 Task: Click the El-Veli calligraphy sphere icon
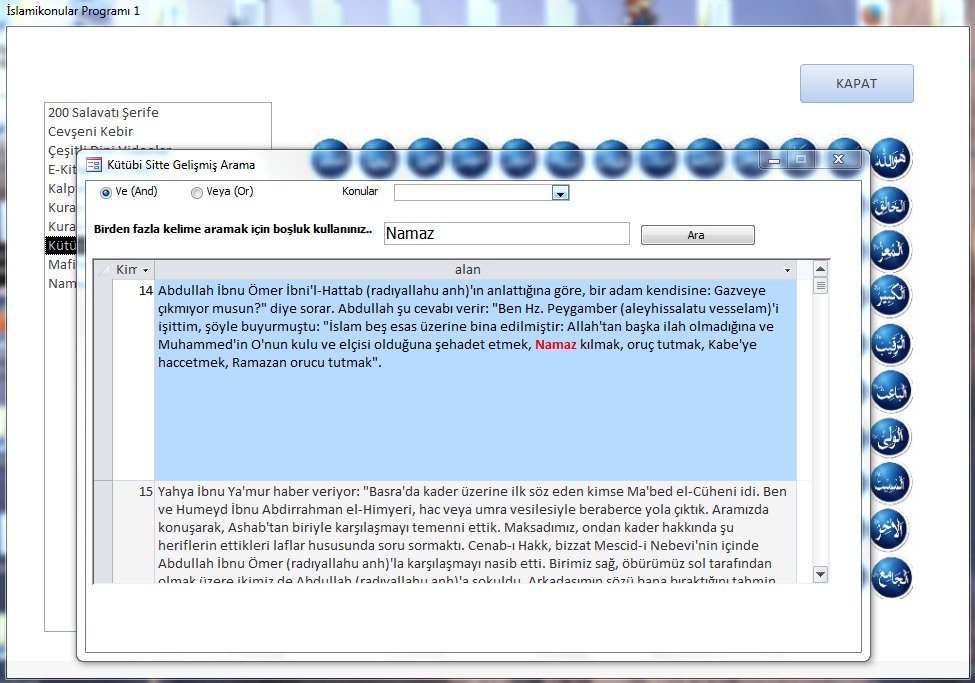890,437
